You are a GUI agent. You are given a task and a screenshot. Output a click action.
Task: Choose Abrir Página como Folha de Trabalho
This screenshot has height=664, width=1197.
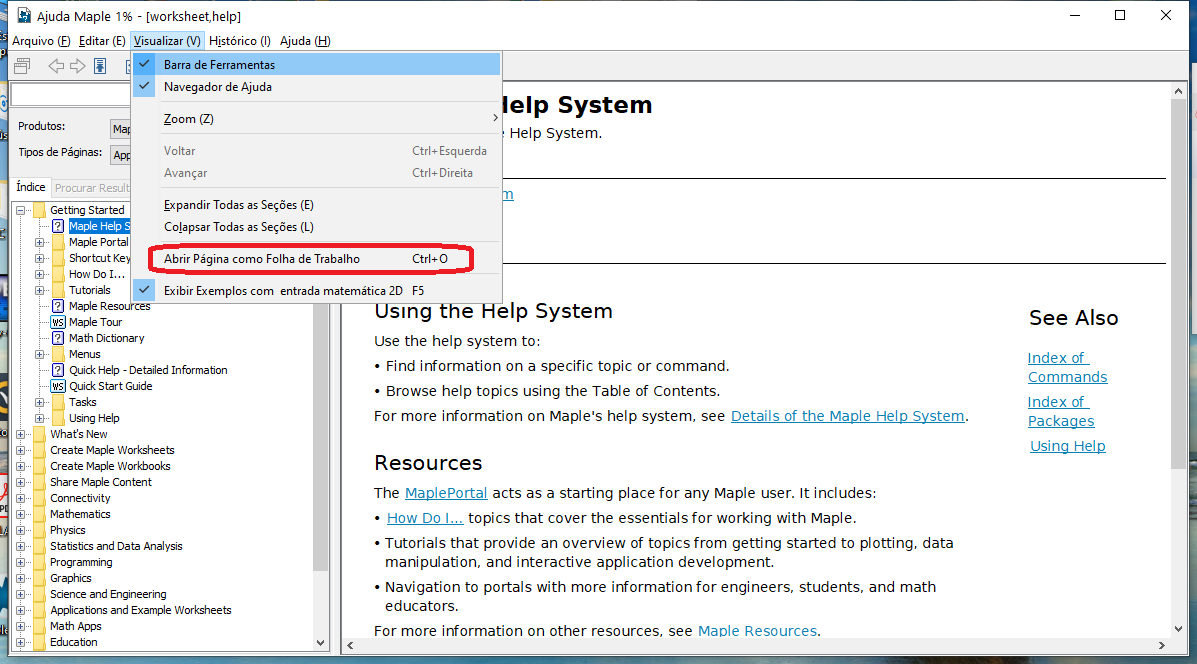tap(317, 259)
